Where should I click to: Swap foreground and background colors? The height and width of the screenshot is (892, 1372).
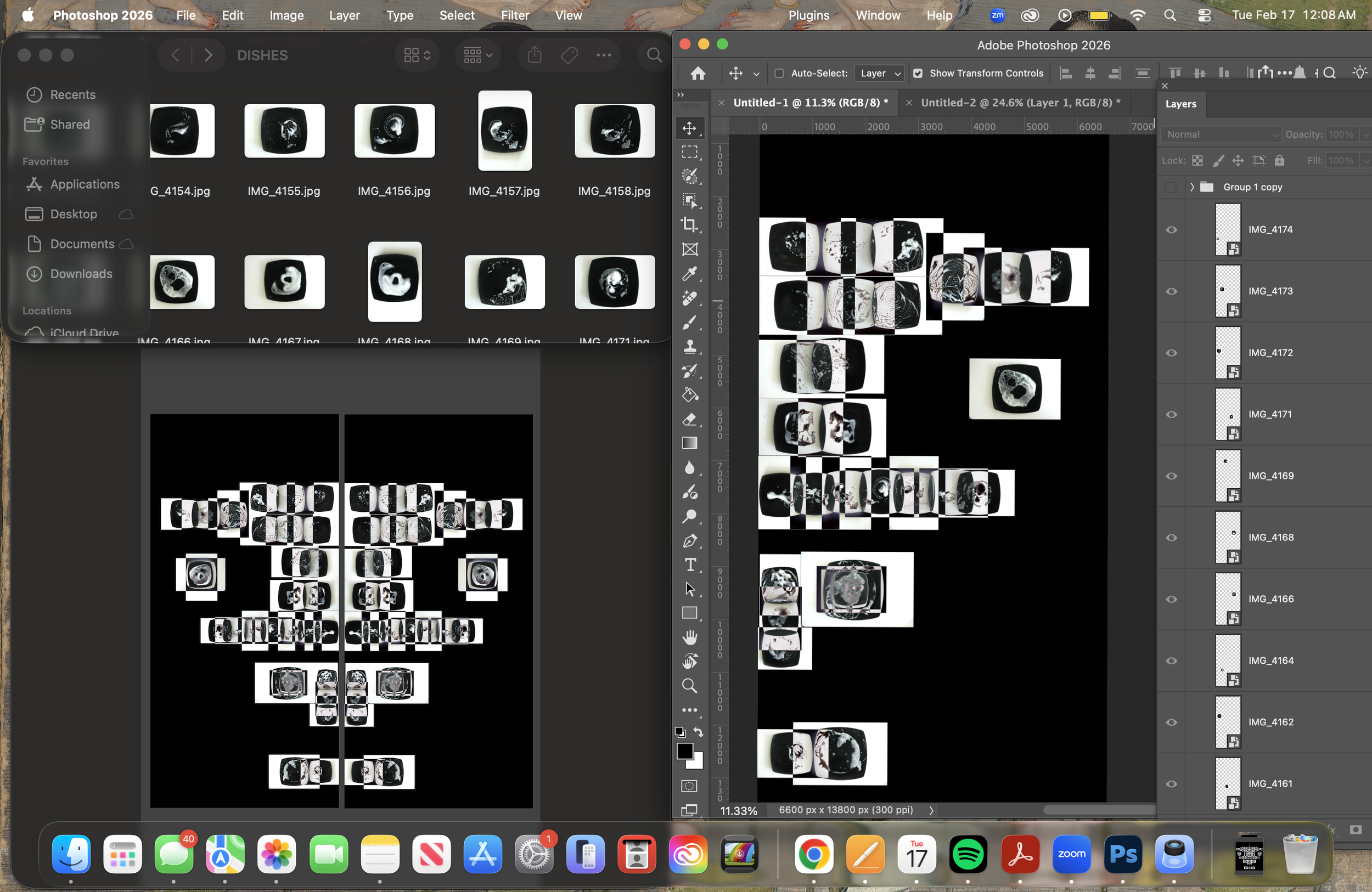coord(699,732)
